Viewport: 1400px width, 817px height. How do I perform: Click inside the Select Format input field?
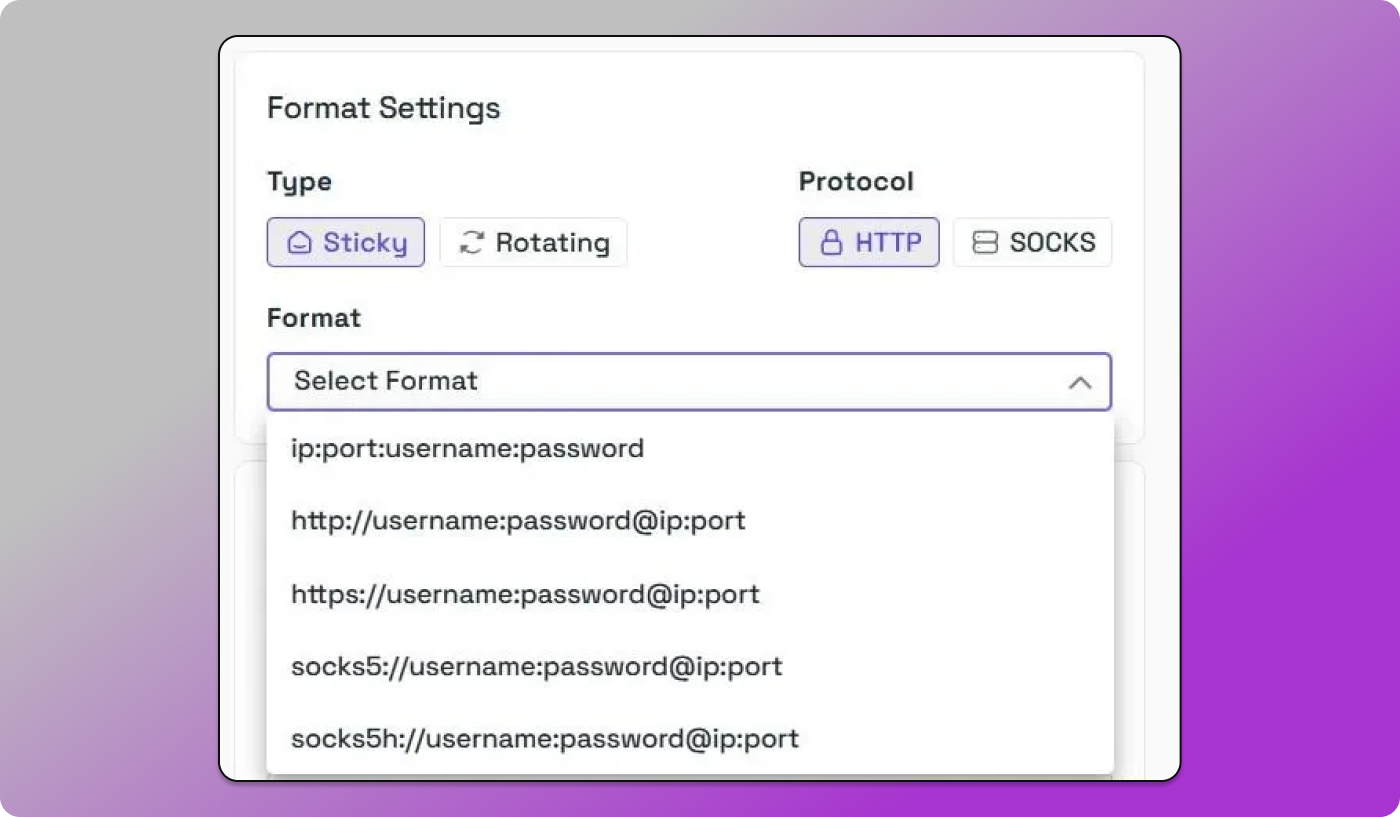tap(600, 382)
